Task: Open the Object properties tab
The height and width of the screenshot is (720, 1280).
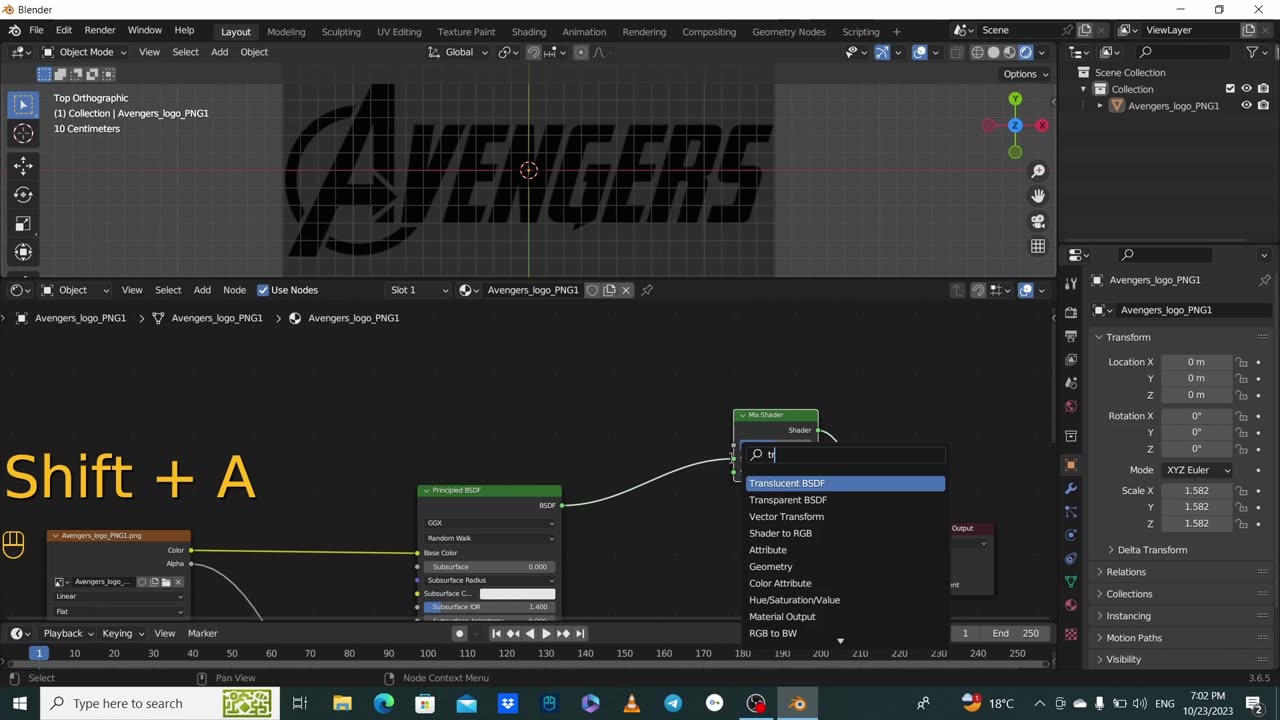Action: [x=1071, y=465]
